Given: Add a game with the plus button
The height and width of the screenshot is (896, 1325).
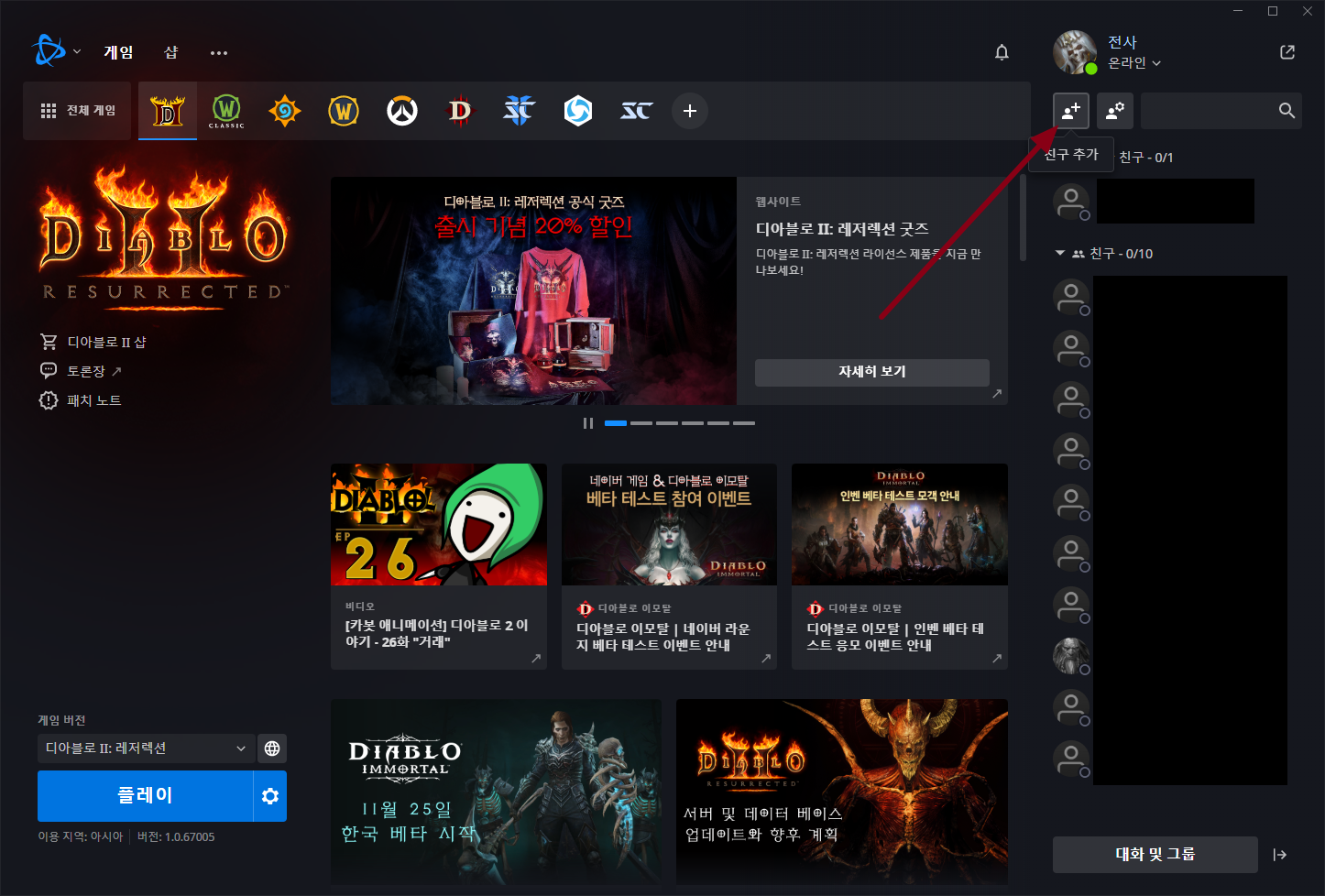Looking at the screenshot, I should 690,111.
